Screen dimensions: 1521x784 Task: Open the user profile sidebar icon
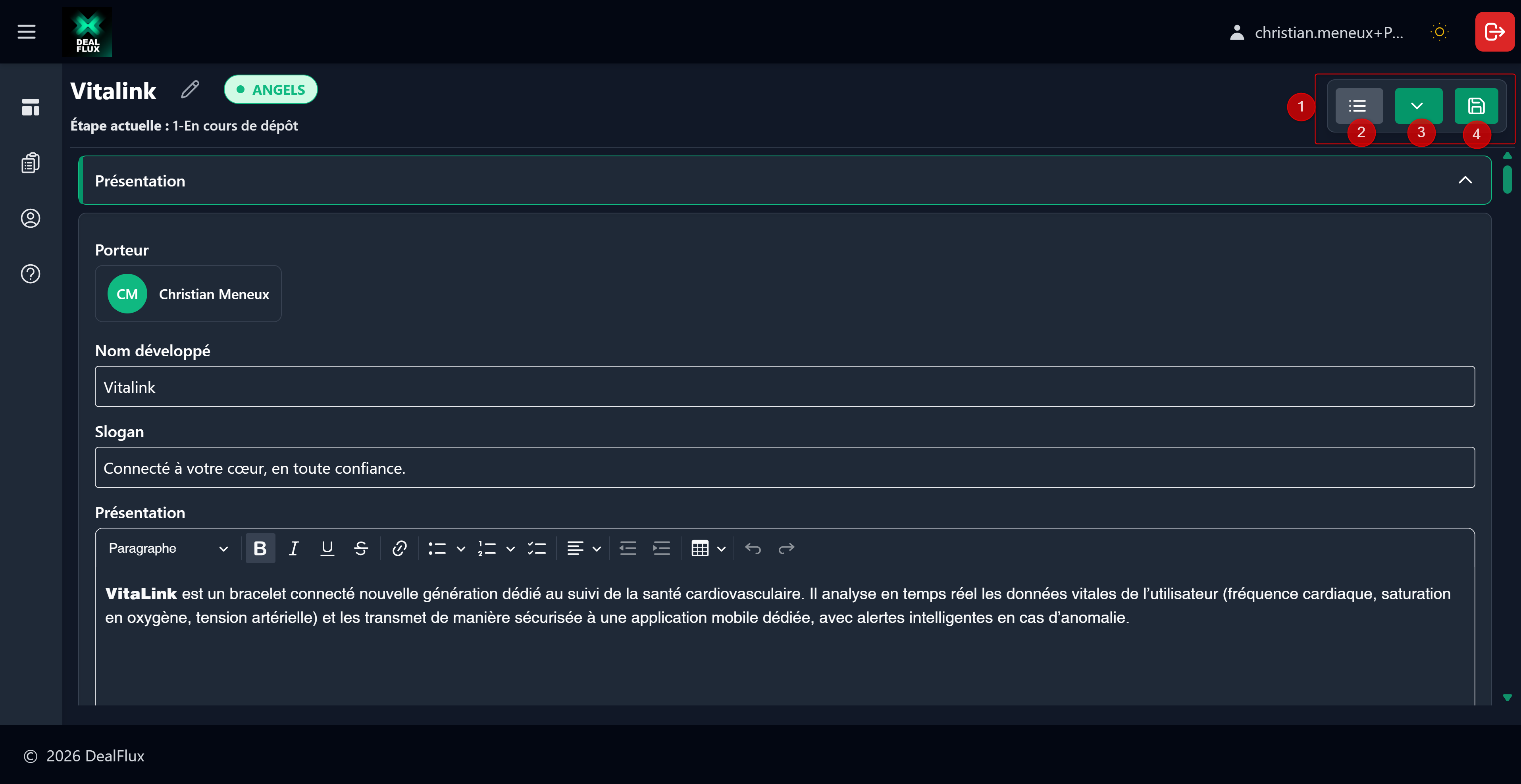tap(30, 219)
